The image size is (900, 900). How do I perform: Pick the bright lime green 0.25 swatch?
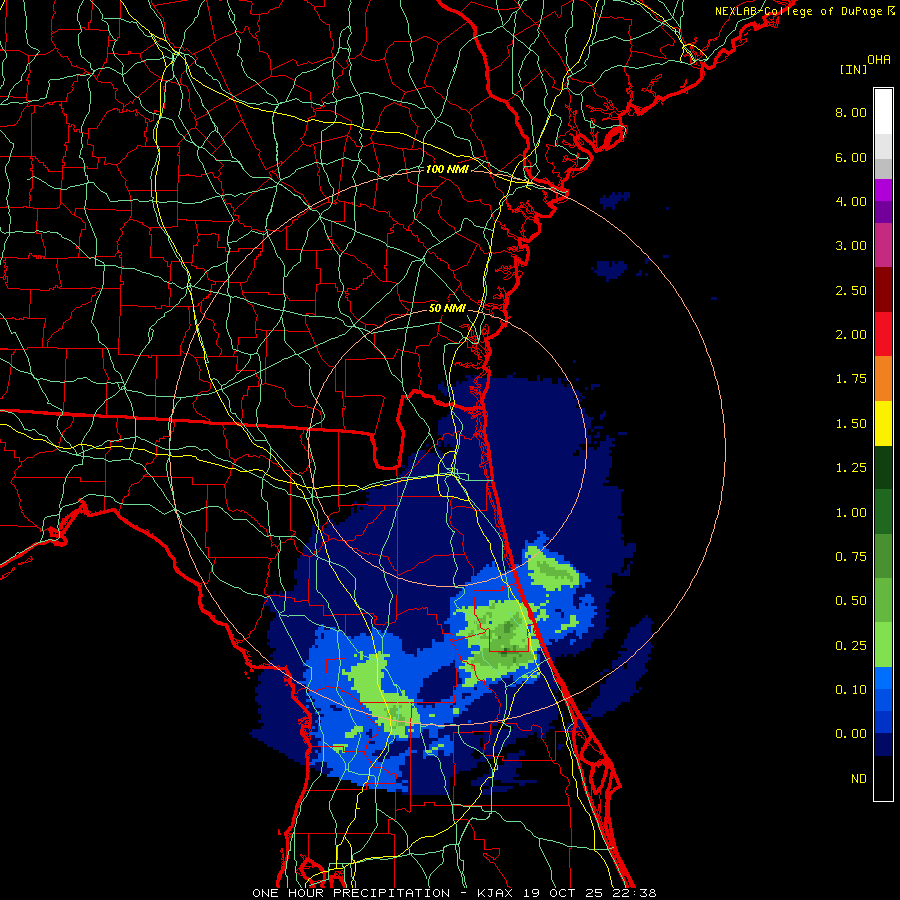883,645
